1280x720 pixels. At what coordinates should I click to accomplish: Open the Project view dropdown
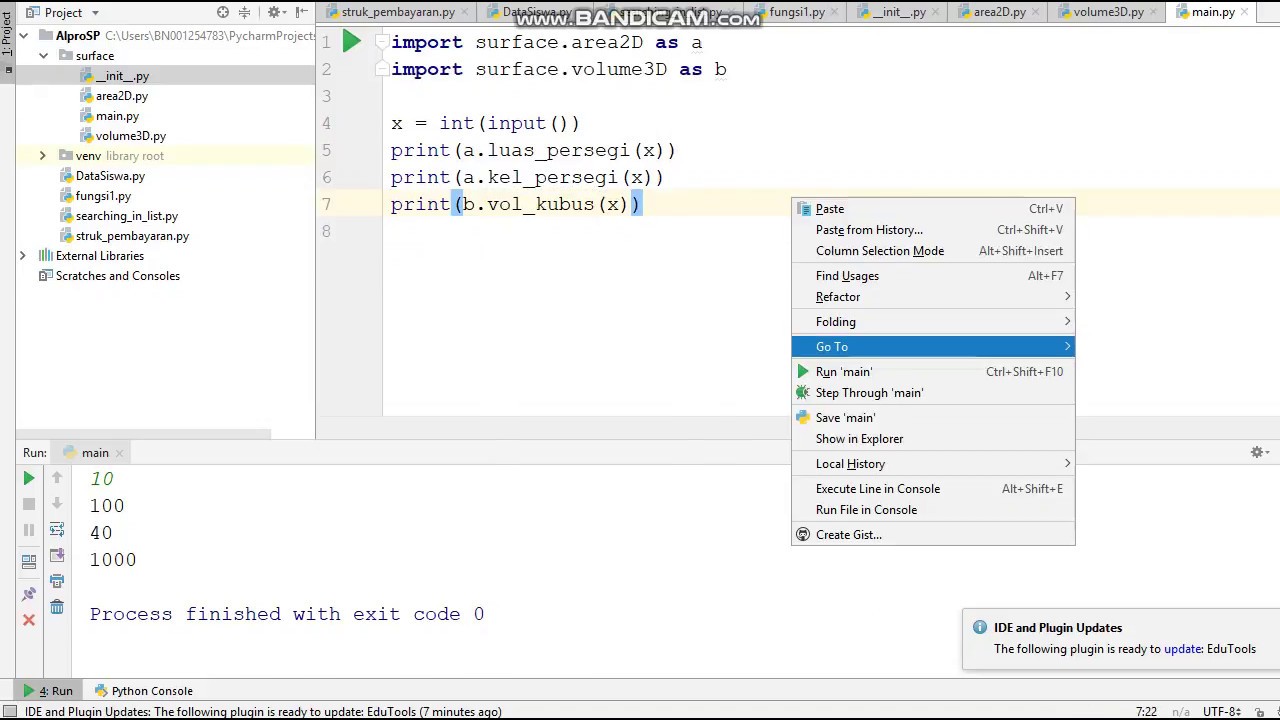pos(62,13)
